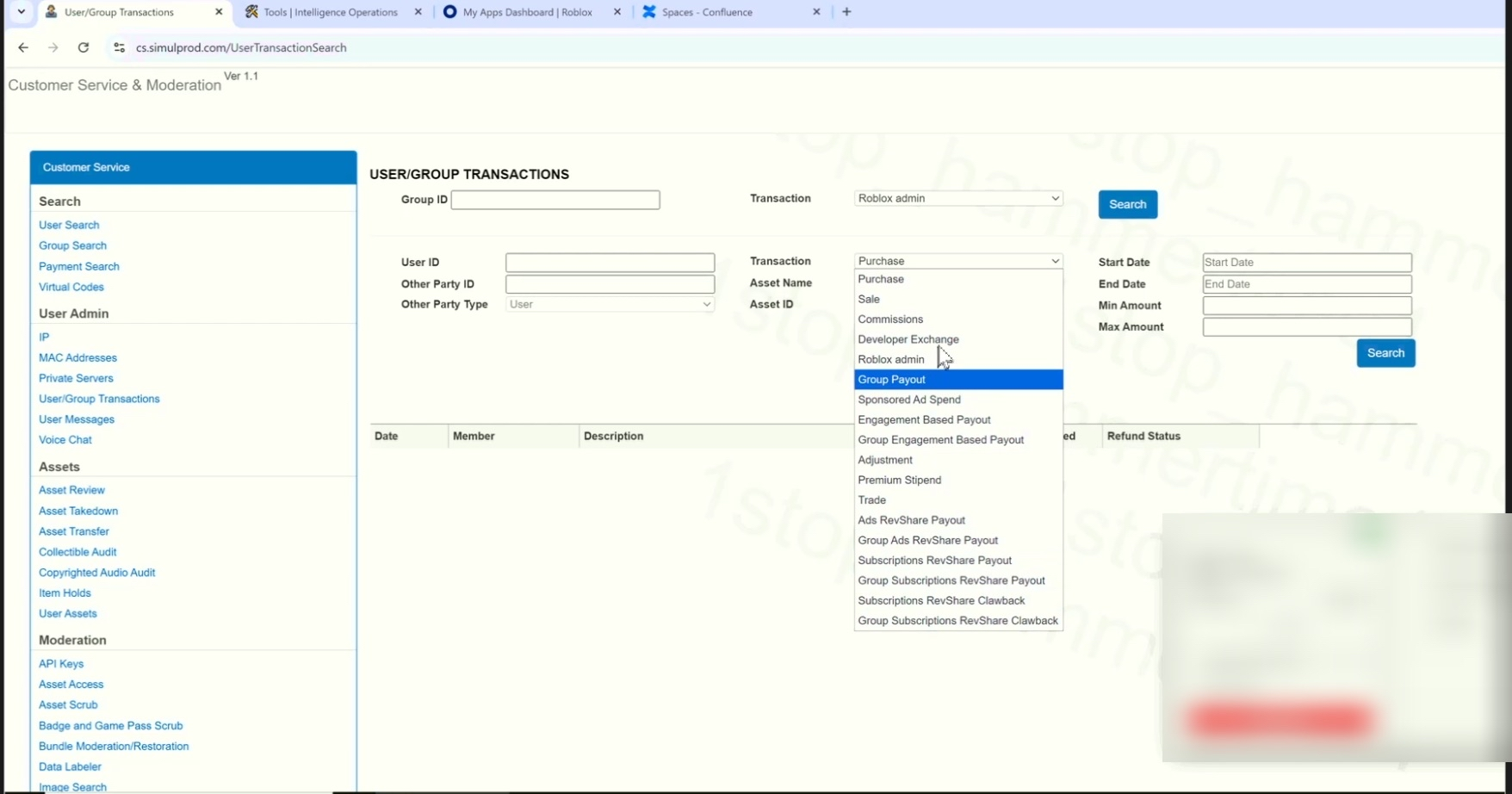Open tab search chevron in browser
This screenshot has width=1512, height=794.
tap(22, 12)
